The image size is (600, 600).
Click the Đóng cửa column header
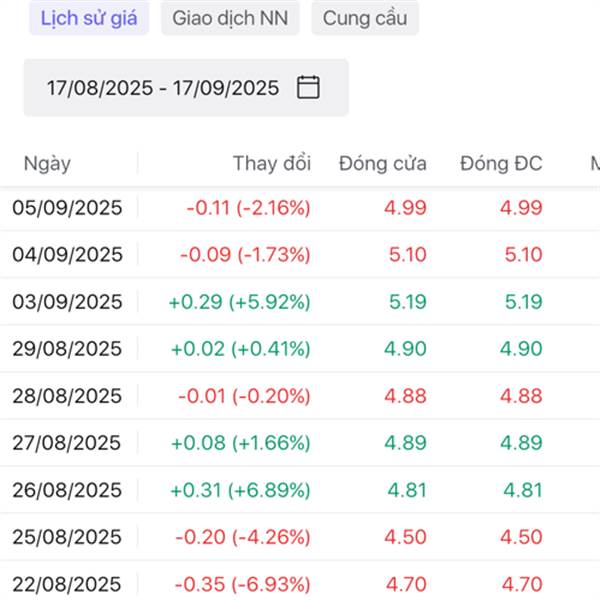pyautogui.click(x=383, y=164)
